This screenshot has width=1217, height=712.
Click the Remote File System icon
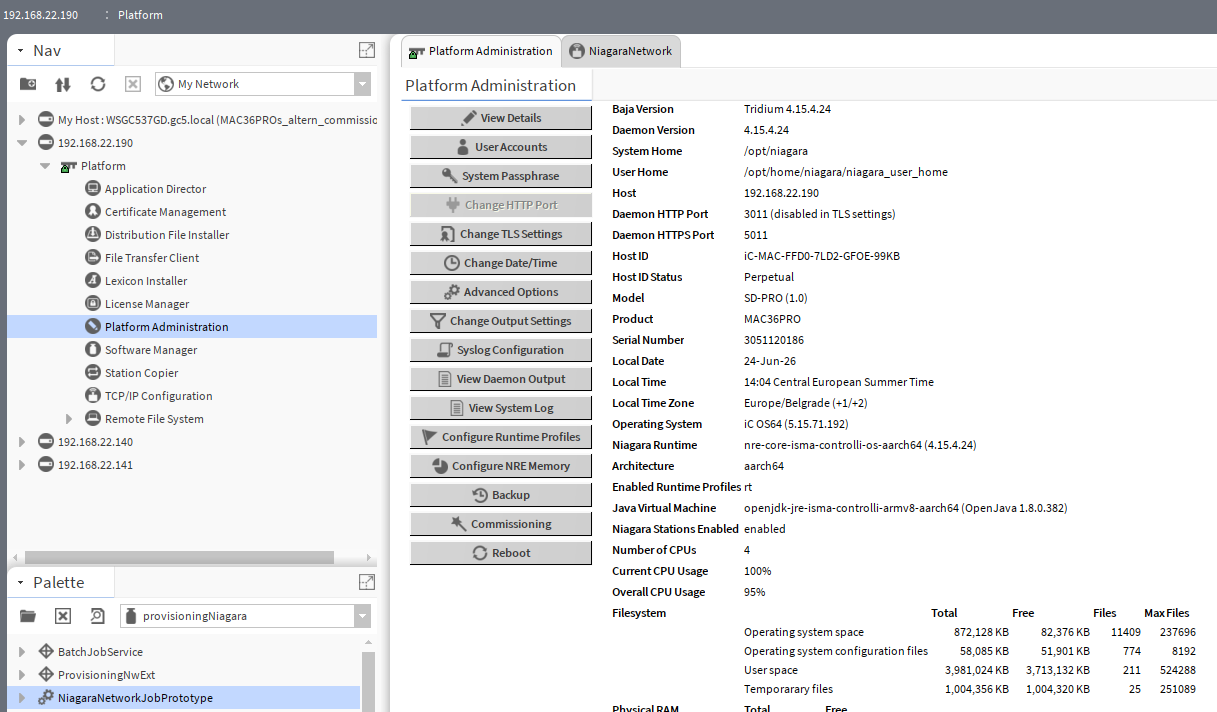coord(93,419)
